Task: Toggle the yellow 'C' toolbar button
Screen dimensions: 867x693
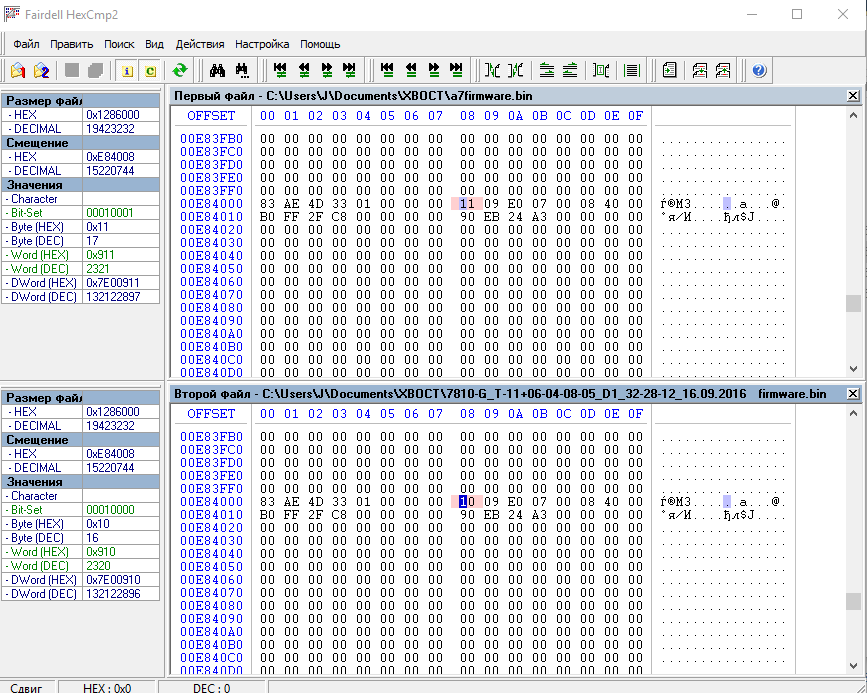Action: click(150, 70)
